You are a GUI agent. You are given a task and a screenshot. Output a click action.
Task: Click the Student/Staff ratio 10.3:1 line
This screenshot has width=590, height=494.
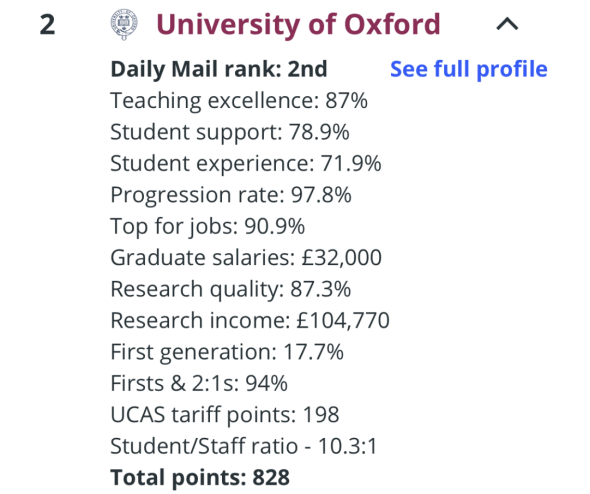click(243, 446)
